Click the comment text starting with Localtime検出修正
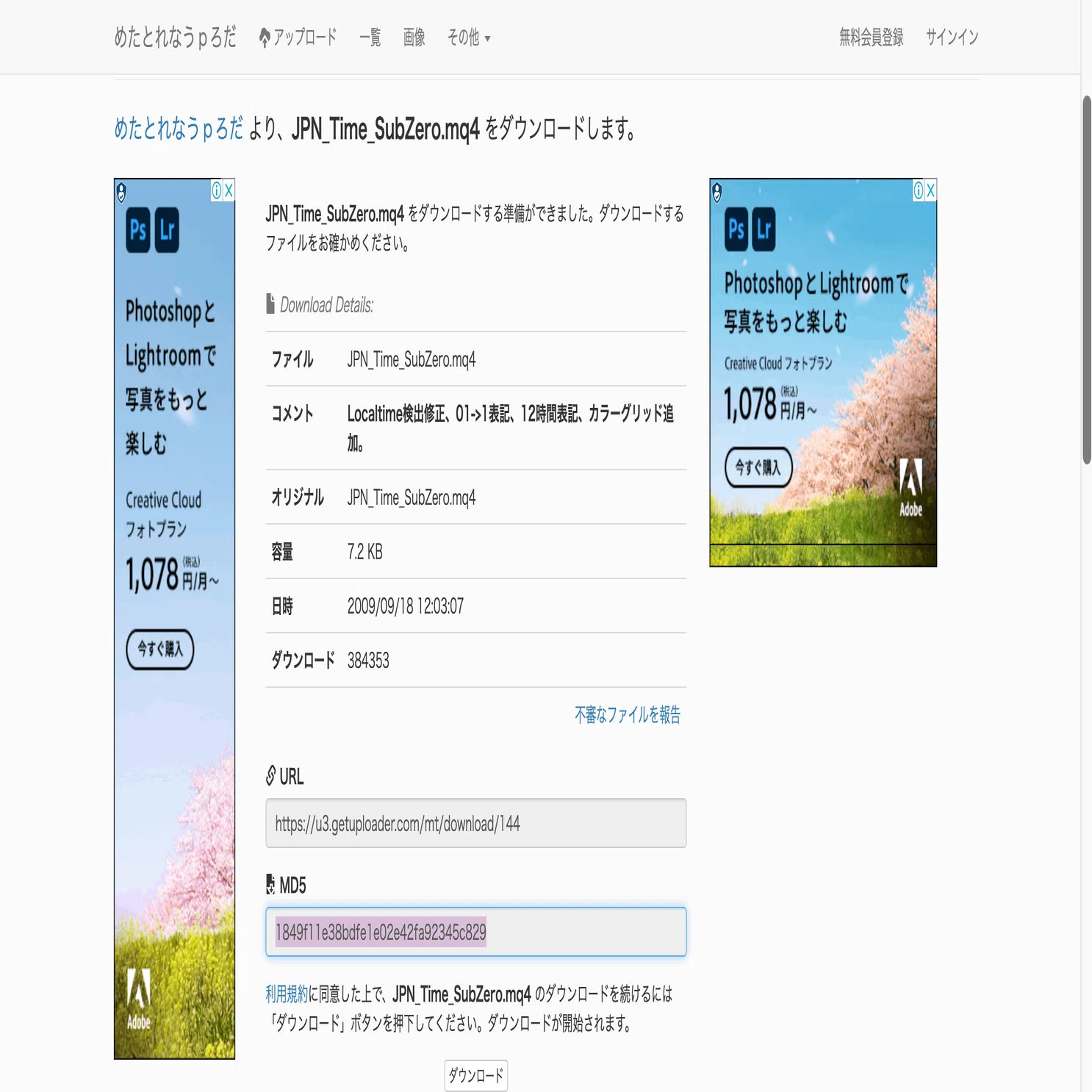The width and height of the screenshot is (1092, 1092). click(511, 428)
